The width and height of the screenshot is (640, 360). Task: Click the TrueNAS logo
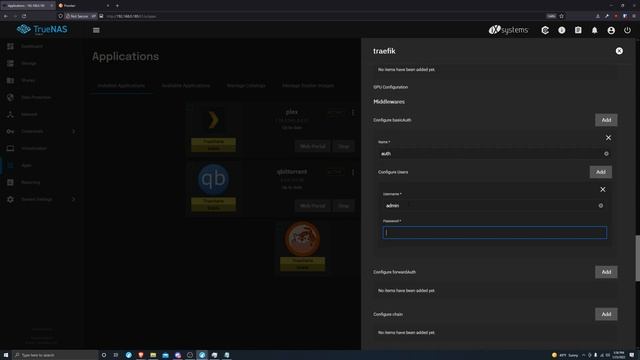(x=42, y=29)
